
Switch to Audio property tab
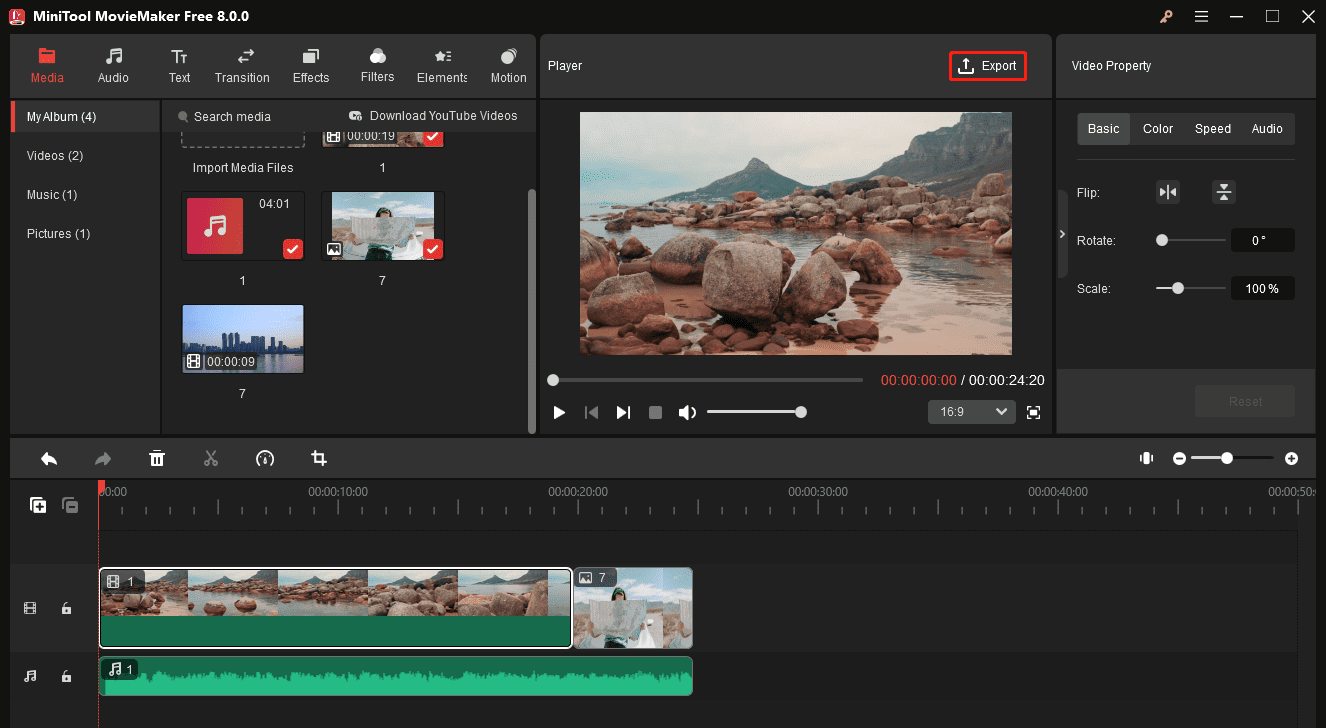[x=1267, y=129]
